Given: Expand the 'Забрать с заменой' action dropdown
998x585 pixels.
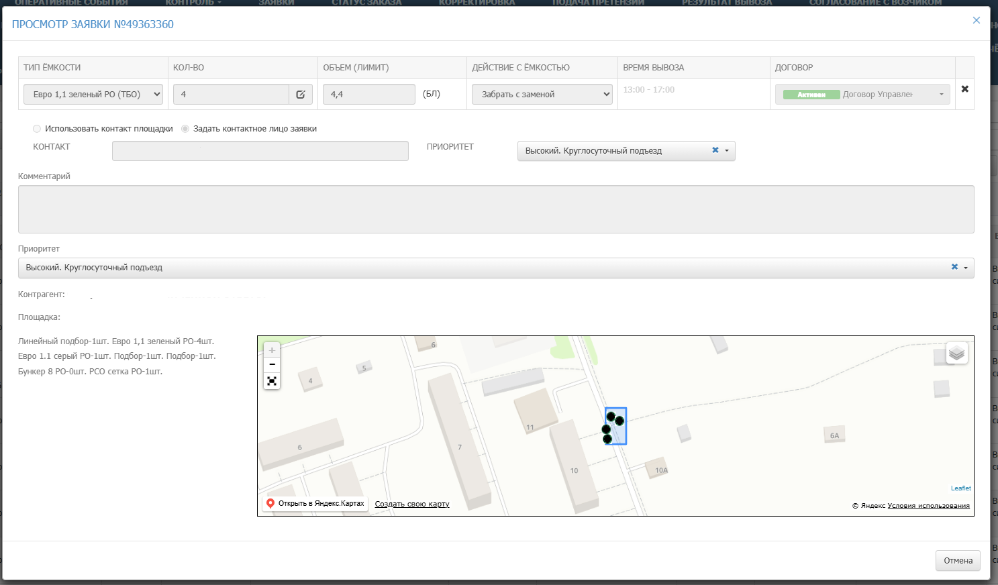Looking at the screenshot, I should pos(541,94).
